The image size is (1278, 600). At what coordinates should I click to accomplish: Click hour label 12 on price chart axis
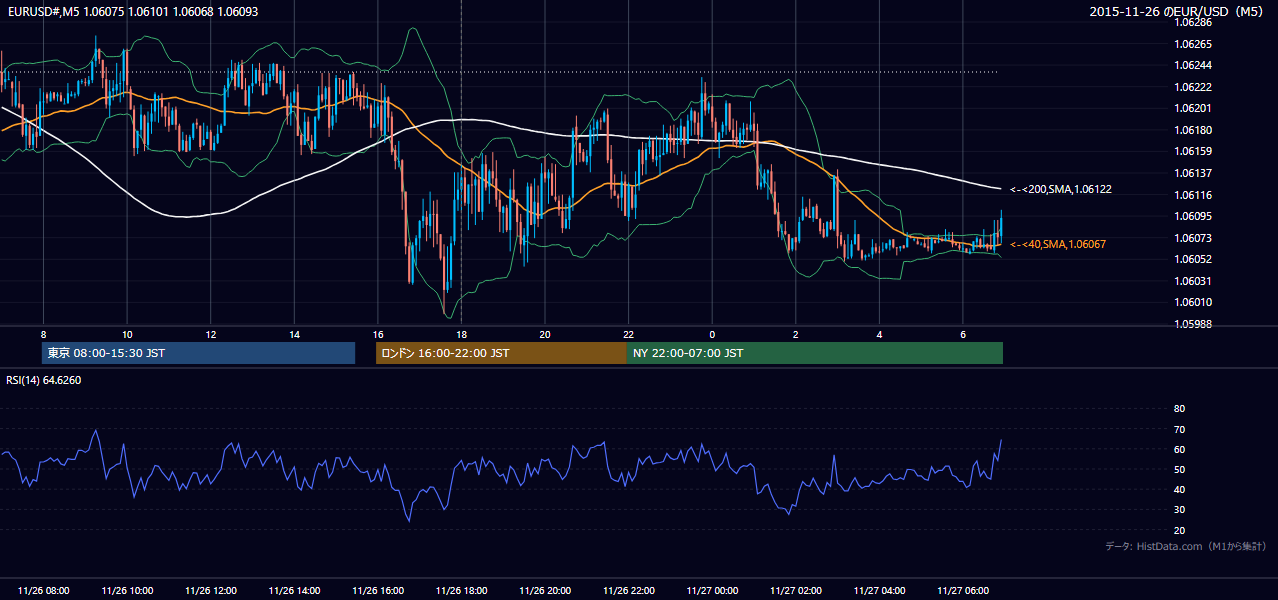[x=211, y=334]
